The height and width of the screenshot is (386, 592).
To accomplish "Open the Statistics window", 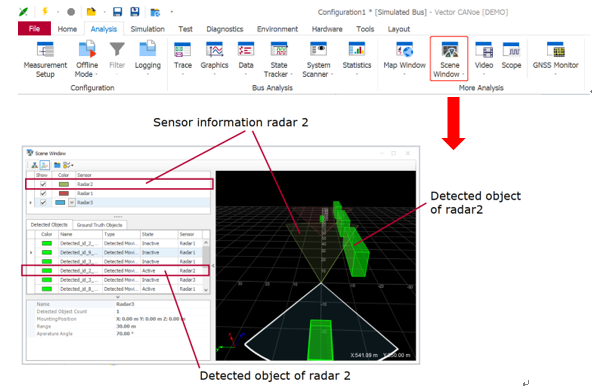I will pos(357,56).
